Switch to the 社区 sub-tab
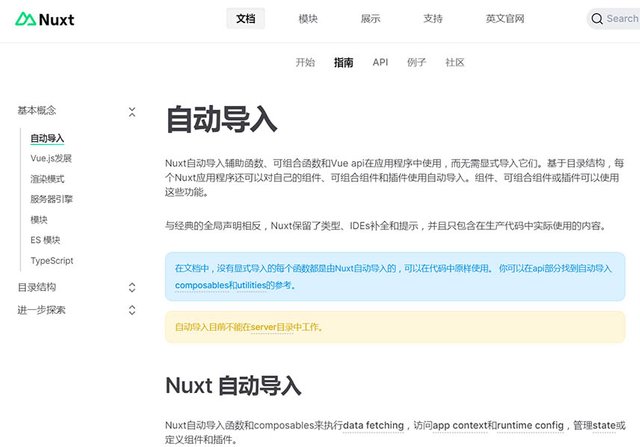640x447 pixels. (x=455, y=62)
